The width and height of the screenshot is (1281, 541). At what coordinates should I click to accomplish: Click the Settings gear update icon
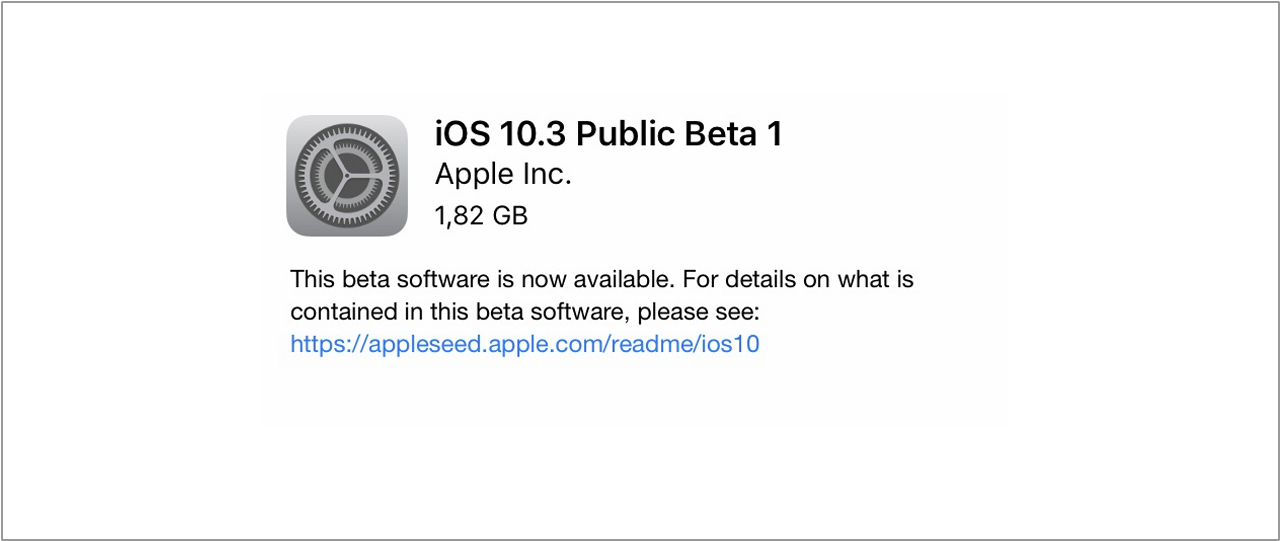click(x=347, y=176)
